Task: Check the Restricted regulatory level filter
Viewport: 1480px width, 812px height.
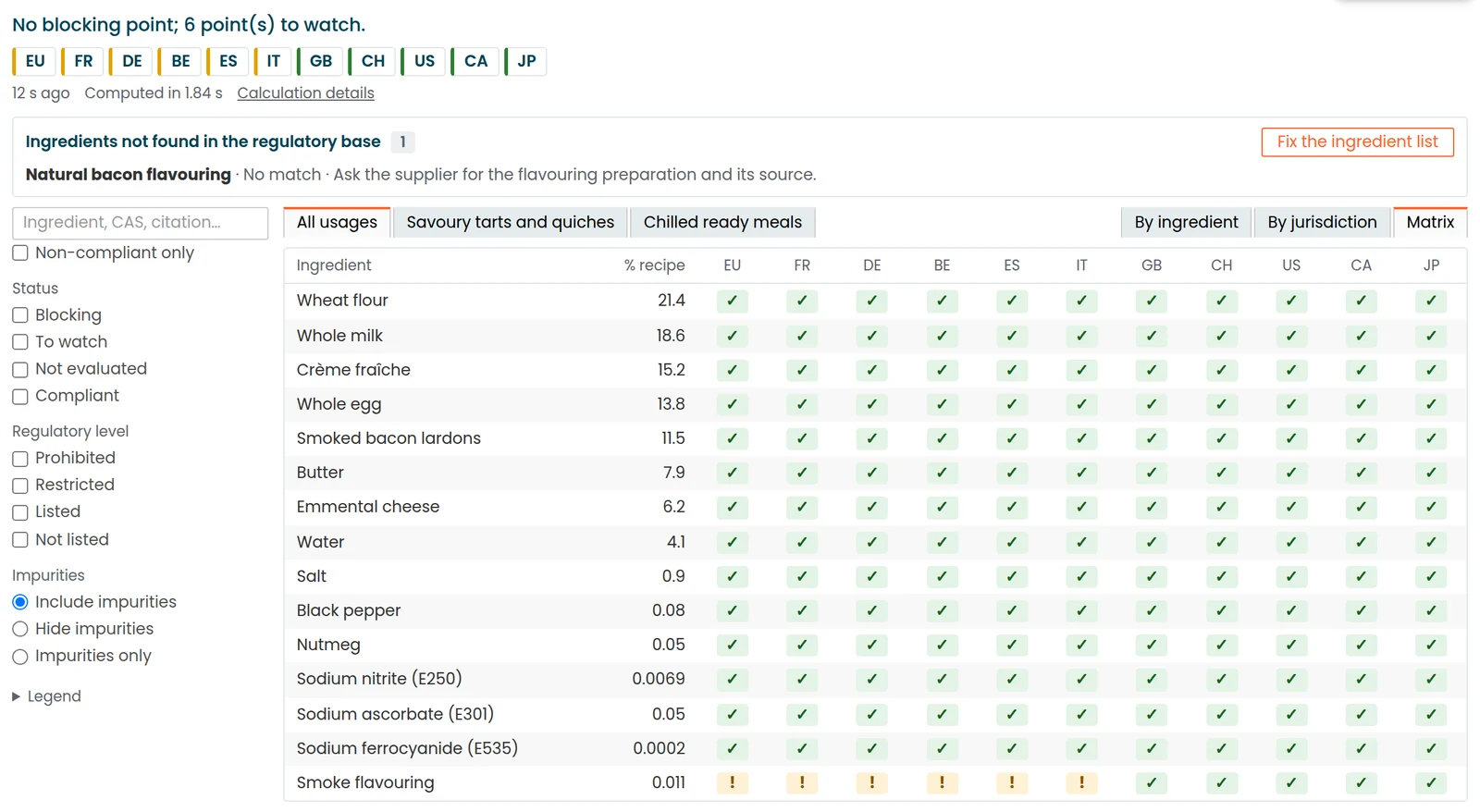Action: click(x=20, y=486)
